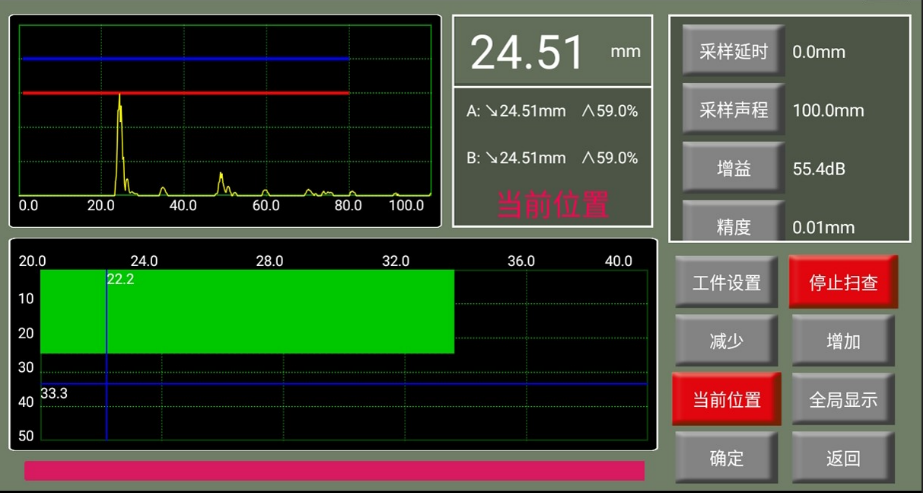
Task: Tap the 增益 (gain) button
Action: coord(733,169)
